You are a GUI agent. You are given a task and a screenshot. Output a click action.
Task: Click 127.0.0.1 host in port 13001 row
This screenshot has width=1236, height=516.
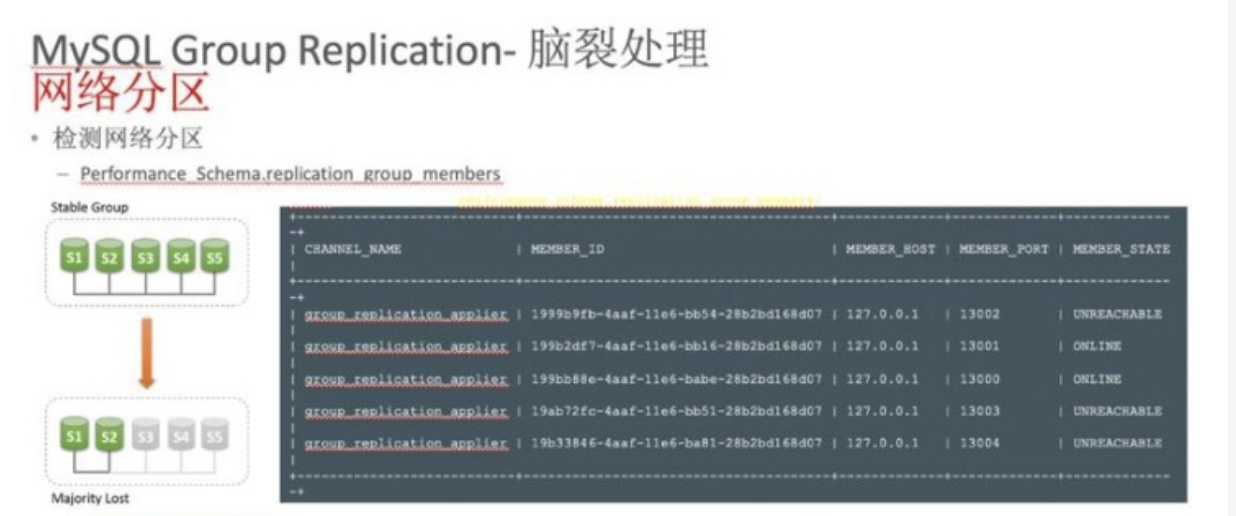pos(882,346)
